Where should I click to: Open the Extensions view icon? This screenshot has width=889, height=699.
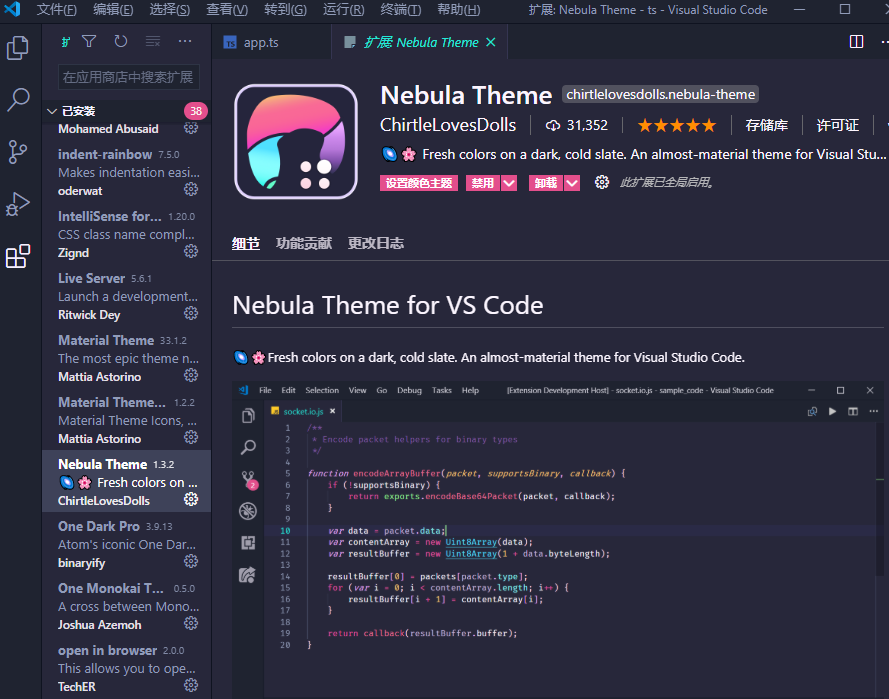[x=18, y=256]
